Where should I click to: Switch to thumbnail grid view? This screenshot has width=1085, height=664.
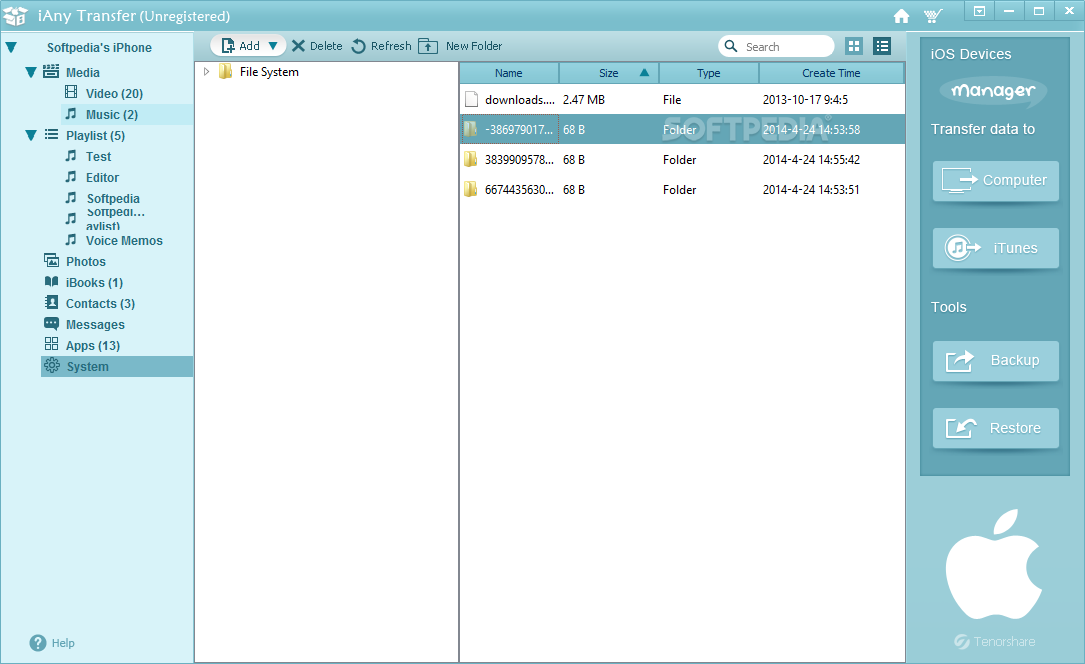854,46
